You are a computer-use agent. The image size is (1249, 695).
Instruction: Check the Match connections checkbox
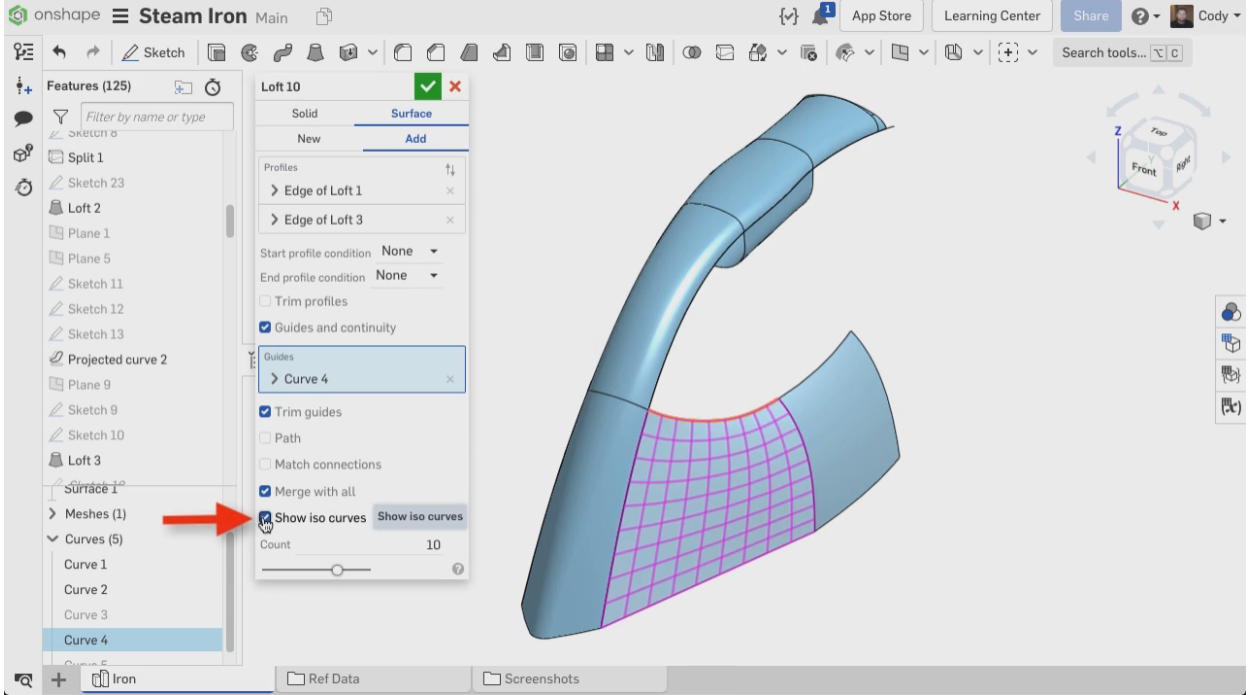coord(265,465)
